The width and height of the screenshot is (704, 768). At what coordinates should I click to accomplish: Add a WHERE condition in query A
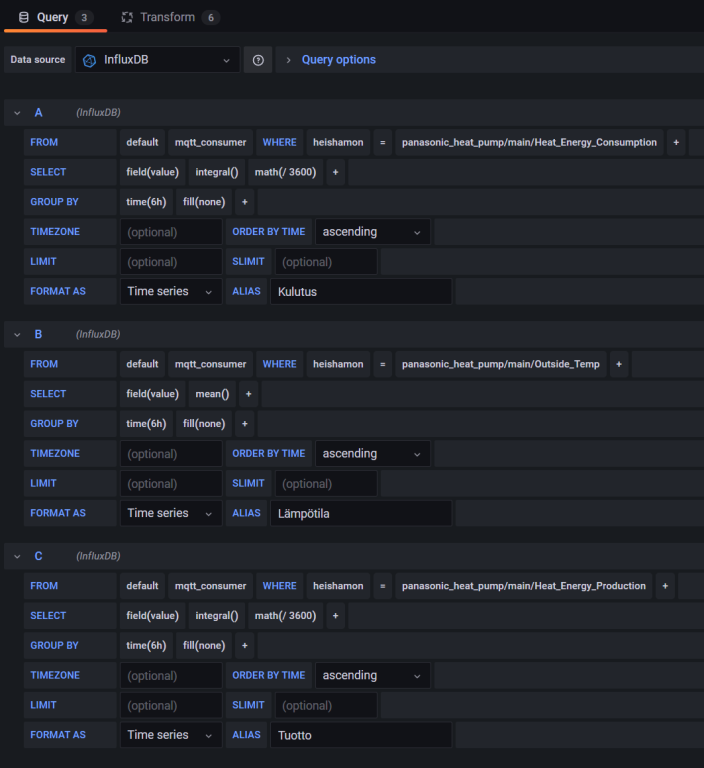pyautogui.click(x=677, y=142)
